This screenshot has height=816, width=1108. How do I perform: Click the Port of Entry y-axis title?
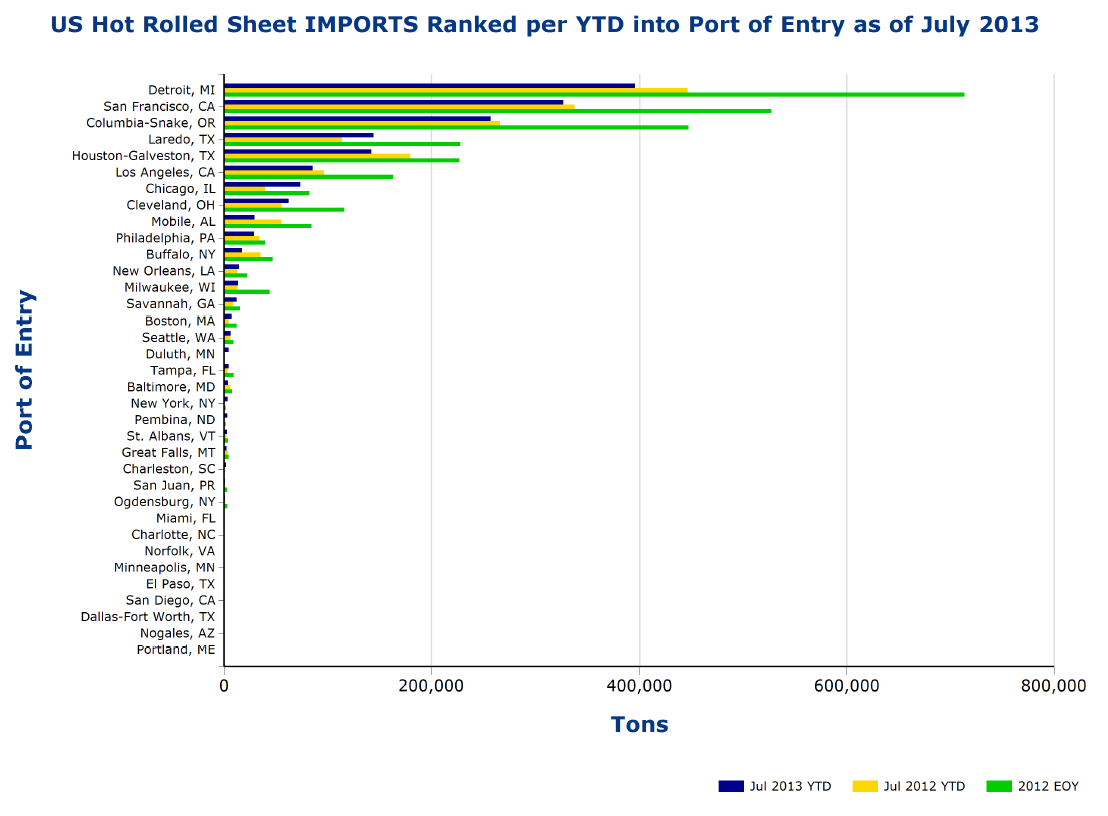25,370
